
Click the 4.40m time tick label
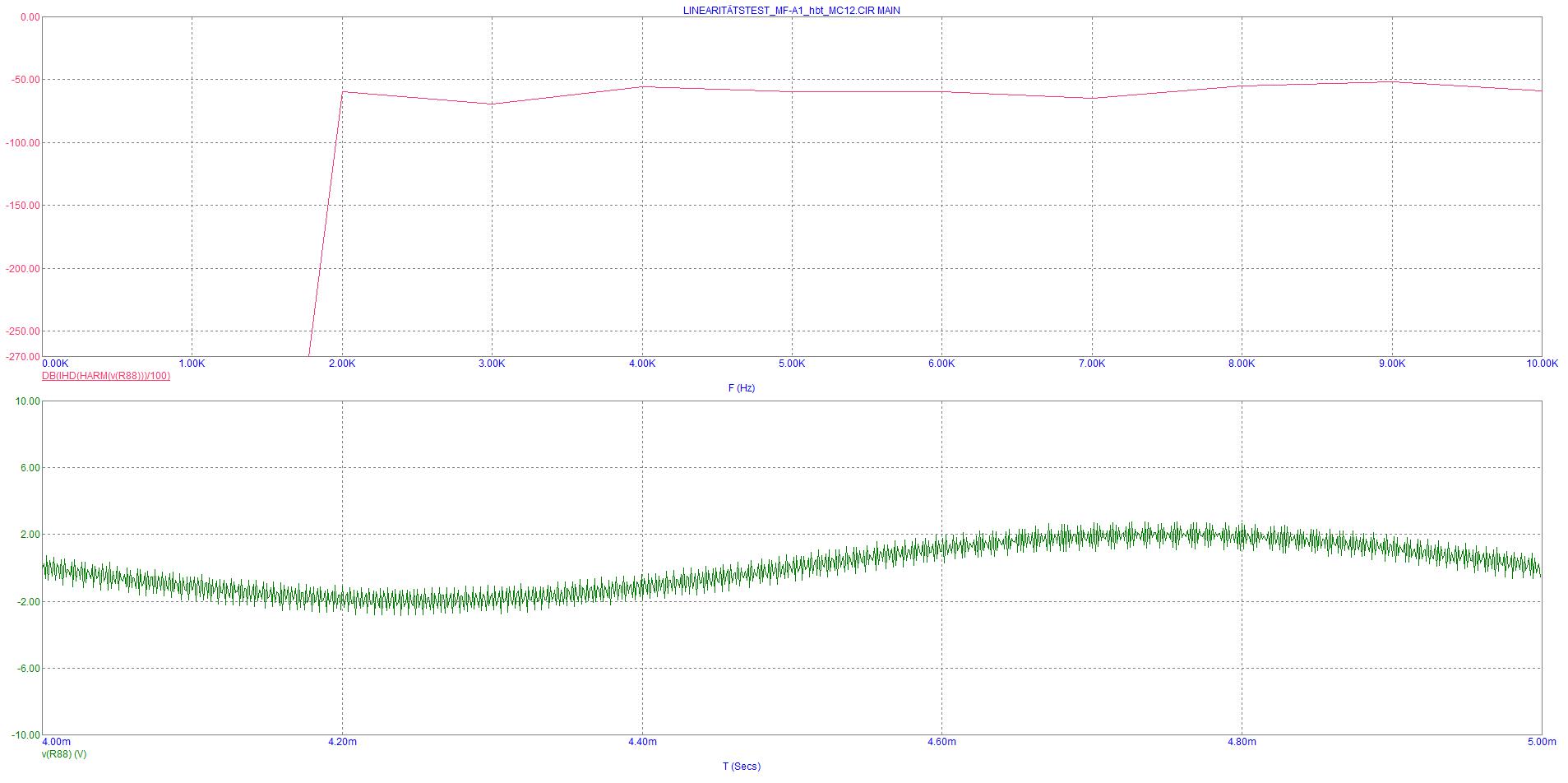point(642,742)
